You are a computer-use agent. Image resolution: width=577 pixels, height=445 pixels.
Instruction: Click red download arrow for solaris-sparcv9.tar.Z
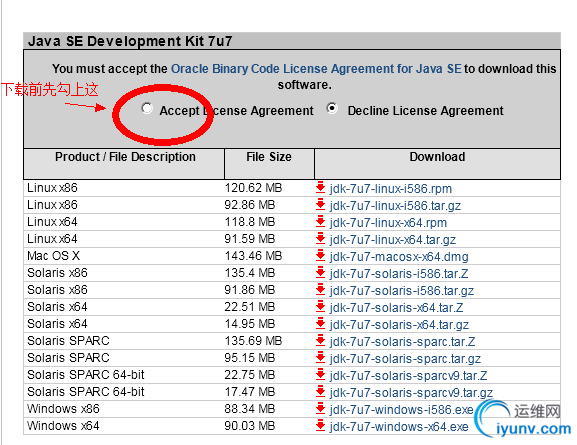pos(321,374)
